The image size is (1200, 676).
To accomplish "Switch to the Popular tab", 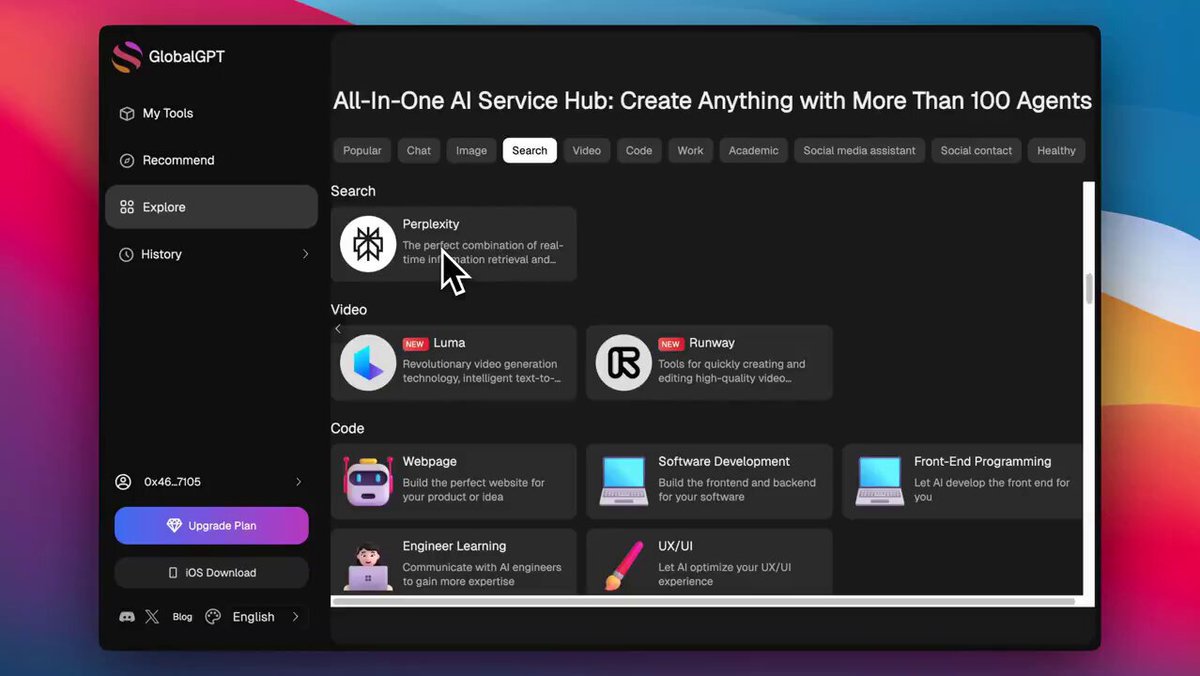I will click(362, 151).
